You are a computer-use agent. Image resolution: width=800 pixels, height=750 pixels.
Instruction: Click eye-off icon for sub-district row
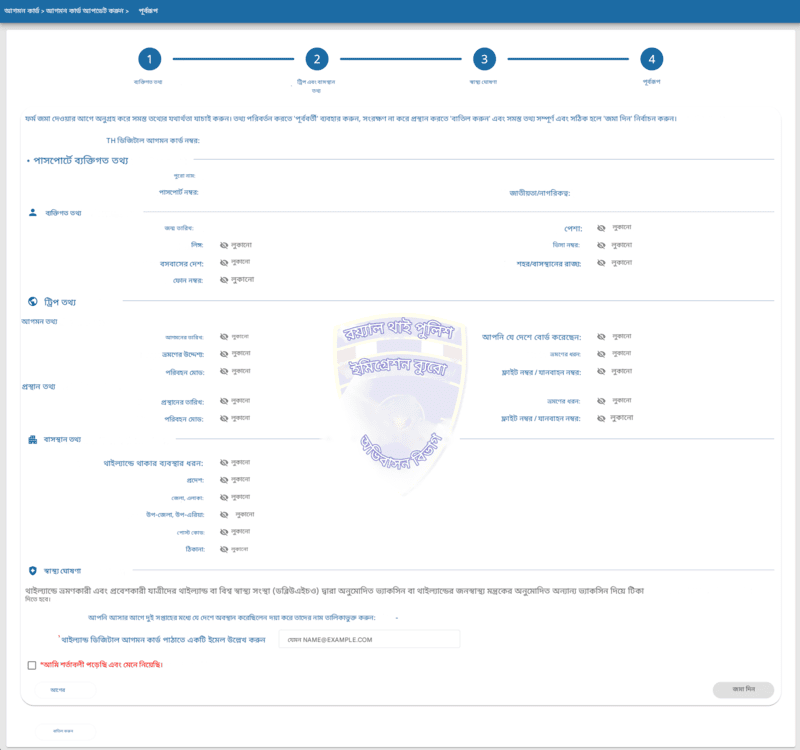coord(224,515)
